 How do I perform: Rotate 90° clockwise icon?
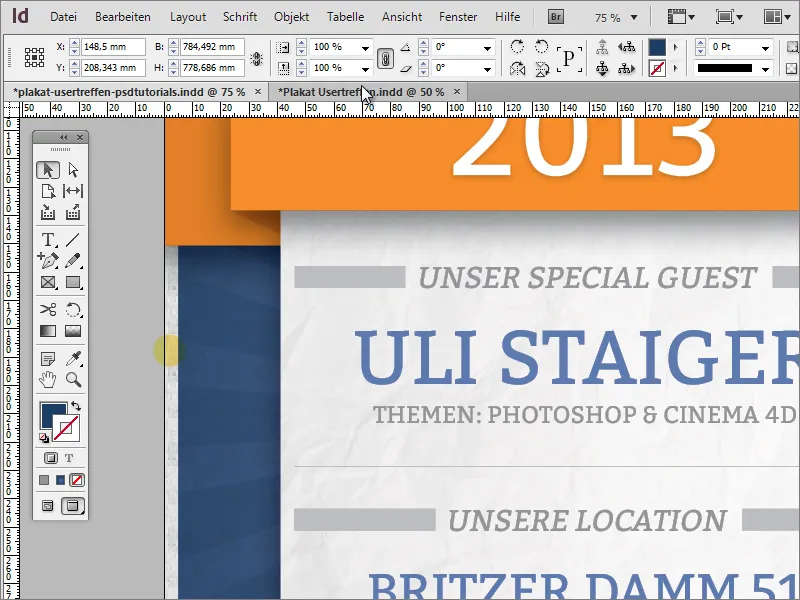pos(517,46)
